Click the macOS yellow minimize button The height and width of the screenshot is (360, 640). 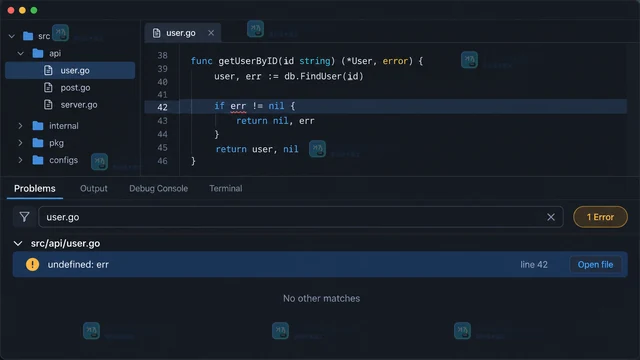click(22, 10)
